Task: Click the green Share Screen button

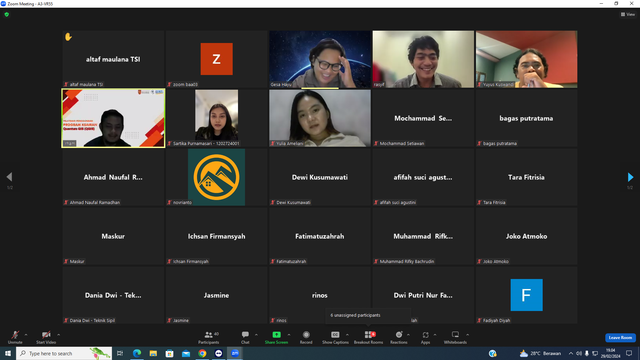Action: pos(276,337)
